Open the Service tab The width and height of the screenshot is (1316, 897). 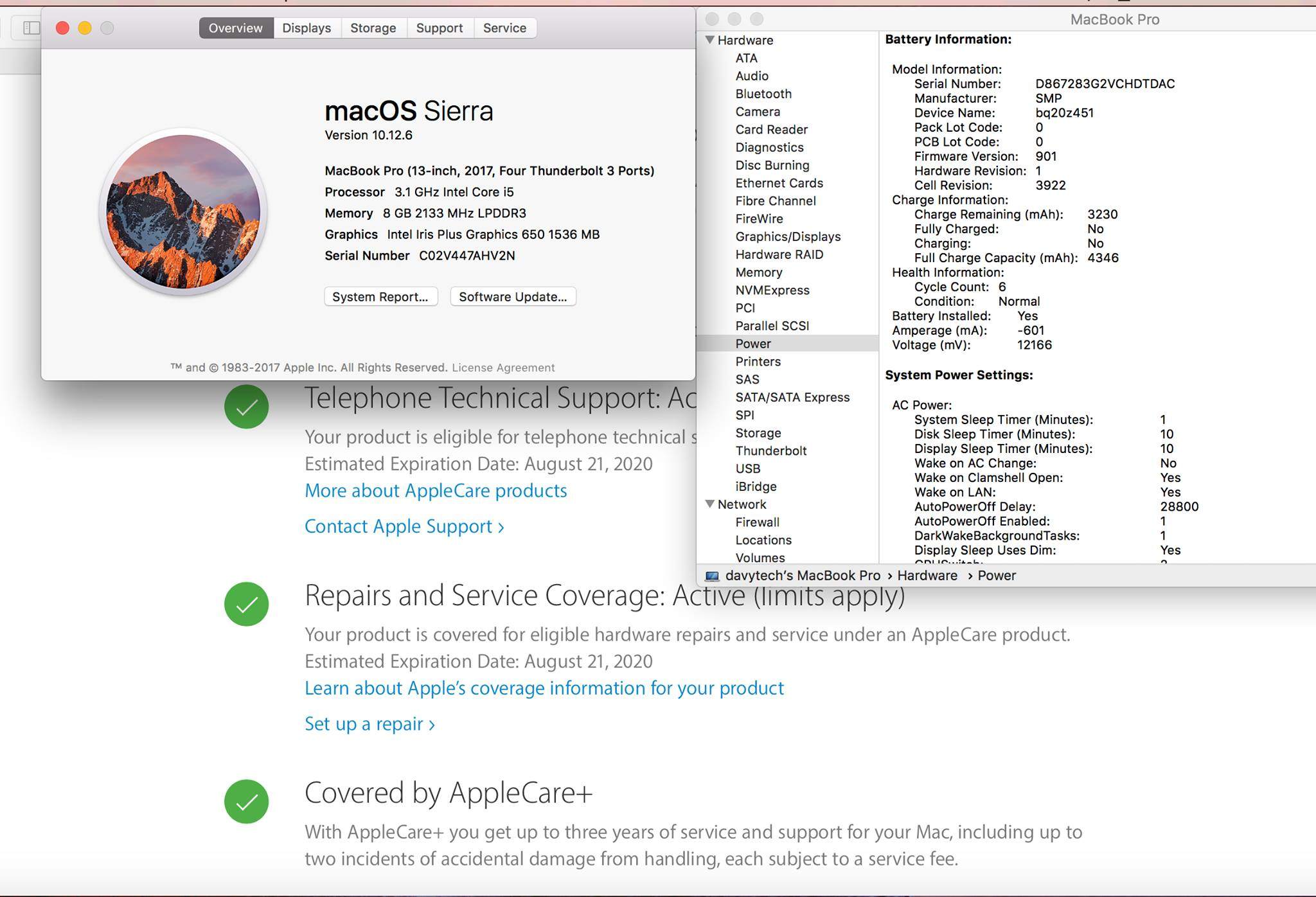coord(505,28)
